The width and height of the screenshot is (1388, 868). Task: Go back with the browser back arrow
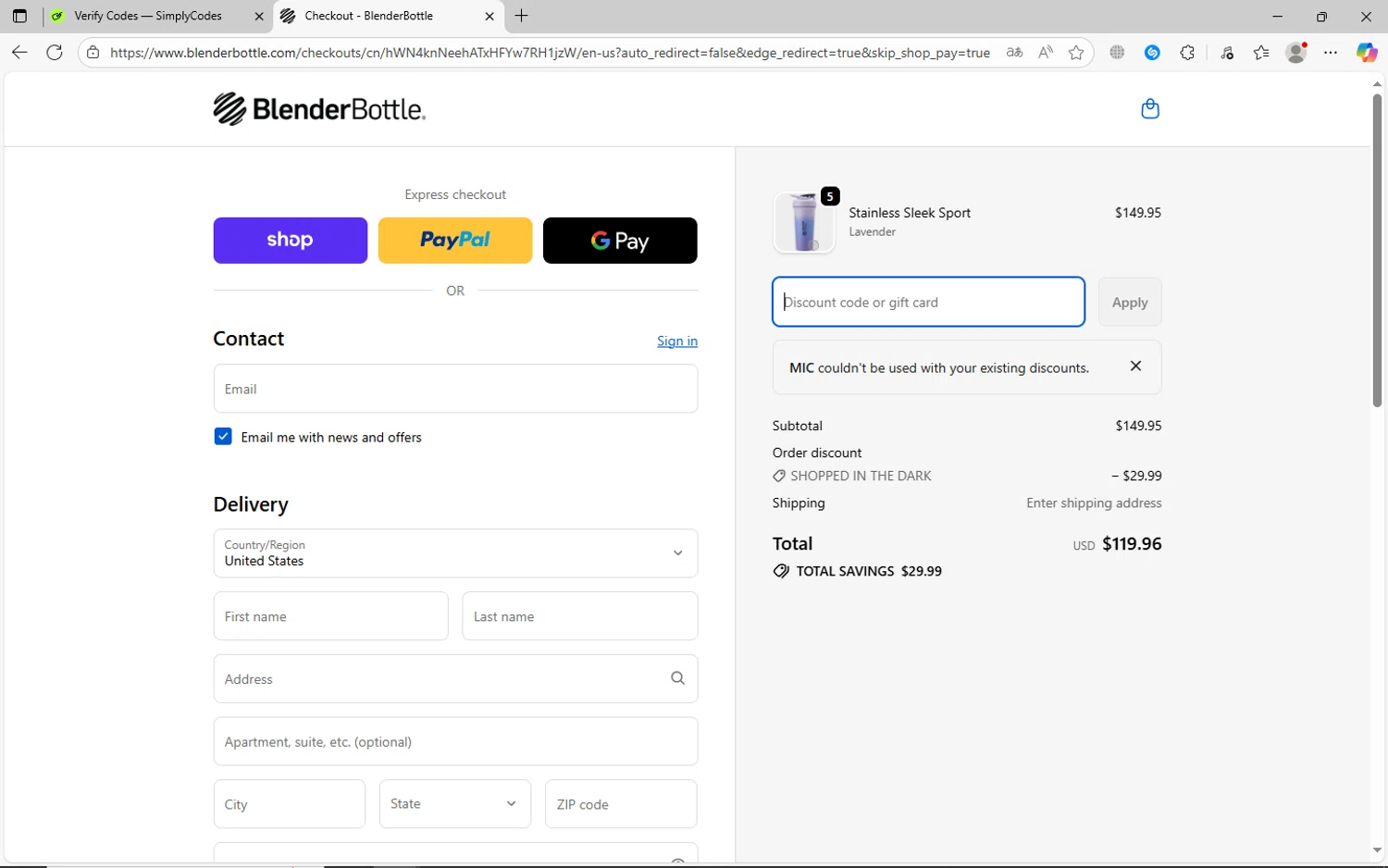click(19, 53)
